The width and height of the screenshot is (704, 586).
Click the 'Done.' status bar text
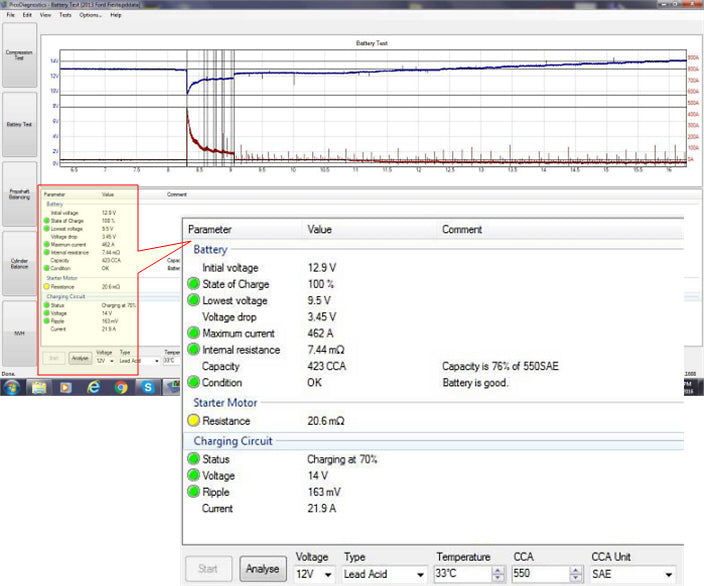pyautogui.click(x=9, y=374)
